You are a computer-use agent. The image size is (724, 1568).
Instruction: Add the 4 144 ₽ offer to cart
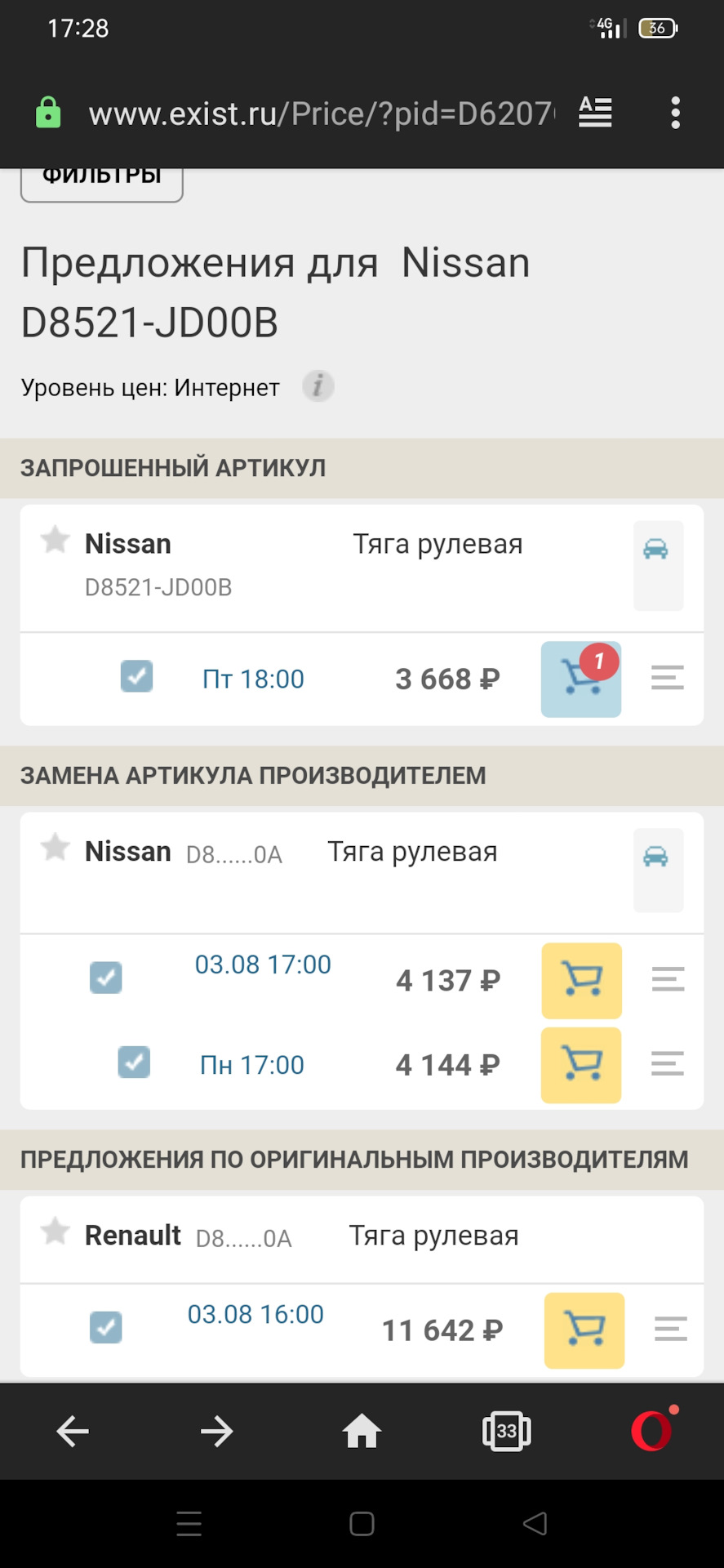pos(581,1065)
